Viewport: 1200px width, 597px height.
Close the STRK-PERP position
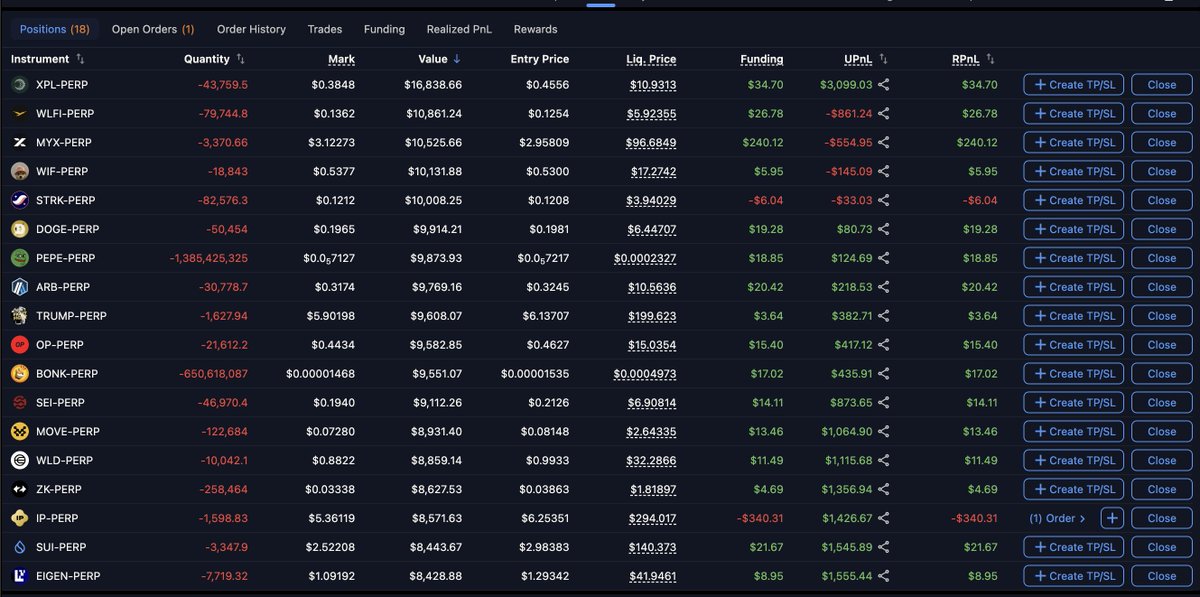[1161, 200]
